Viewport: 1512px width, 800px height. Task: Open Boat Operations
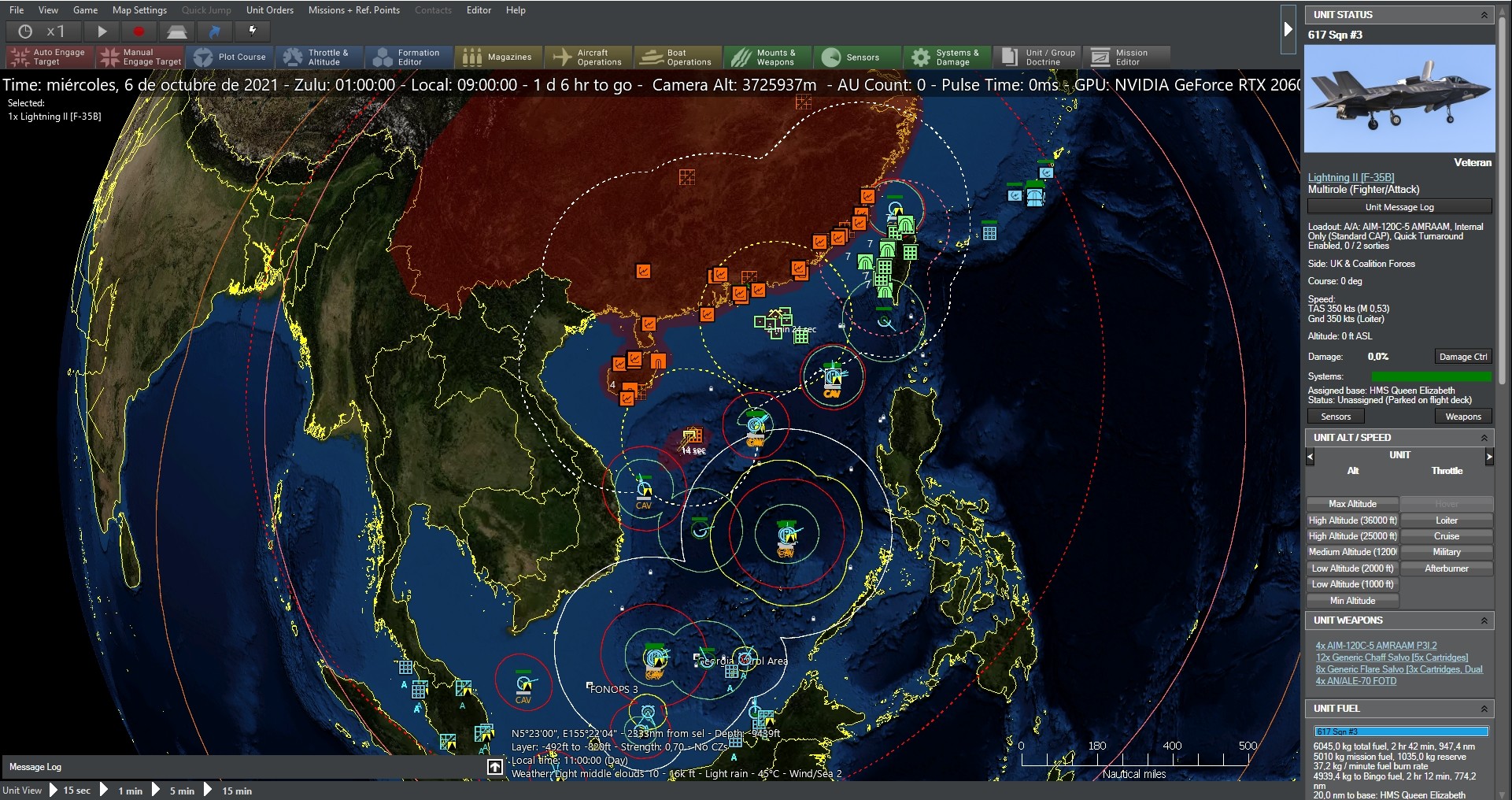click(x=678, y=56)
